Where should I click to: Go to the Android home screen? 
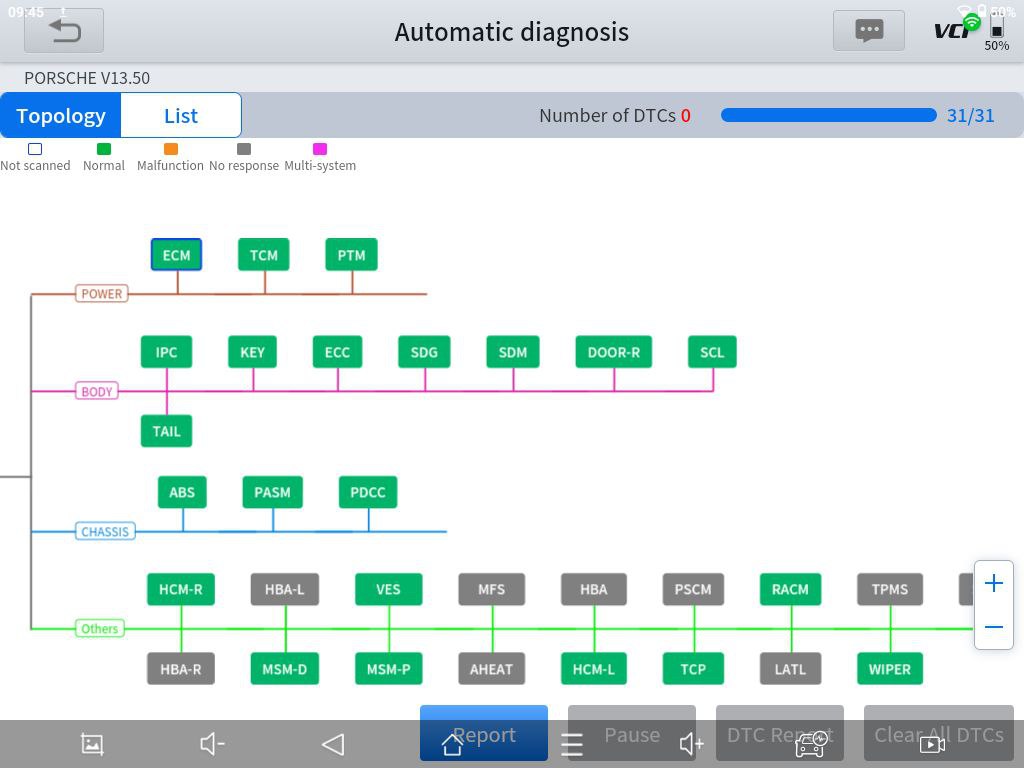tap(452, 743)
